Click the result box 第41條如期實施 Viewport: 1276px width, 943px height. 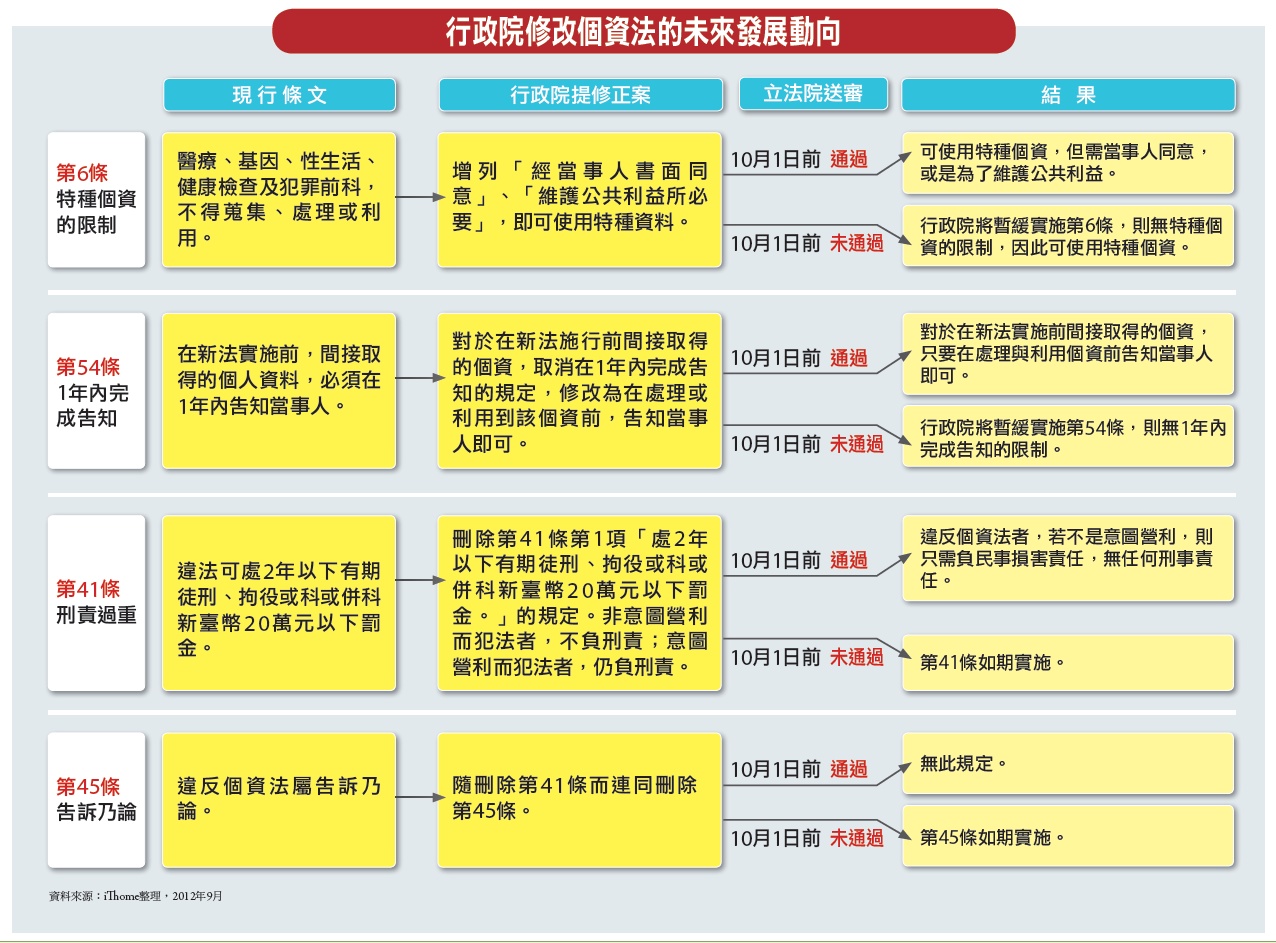[x=1068, y=662]
